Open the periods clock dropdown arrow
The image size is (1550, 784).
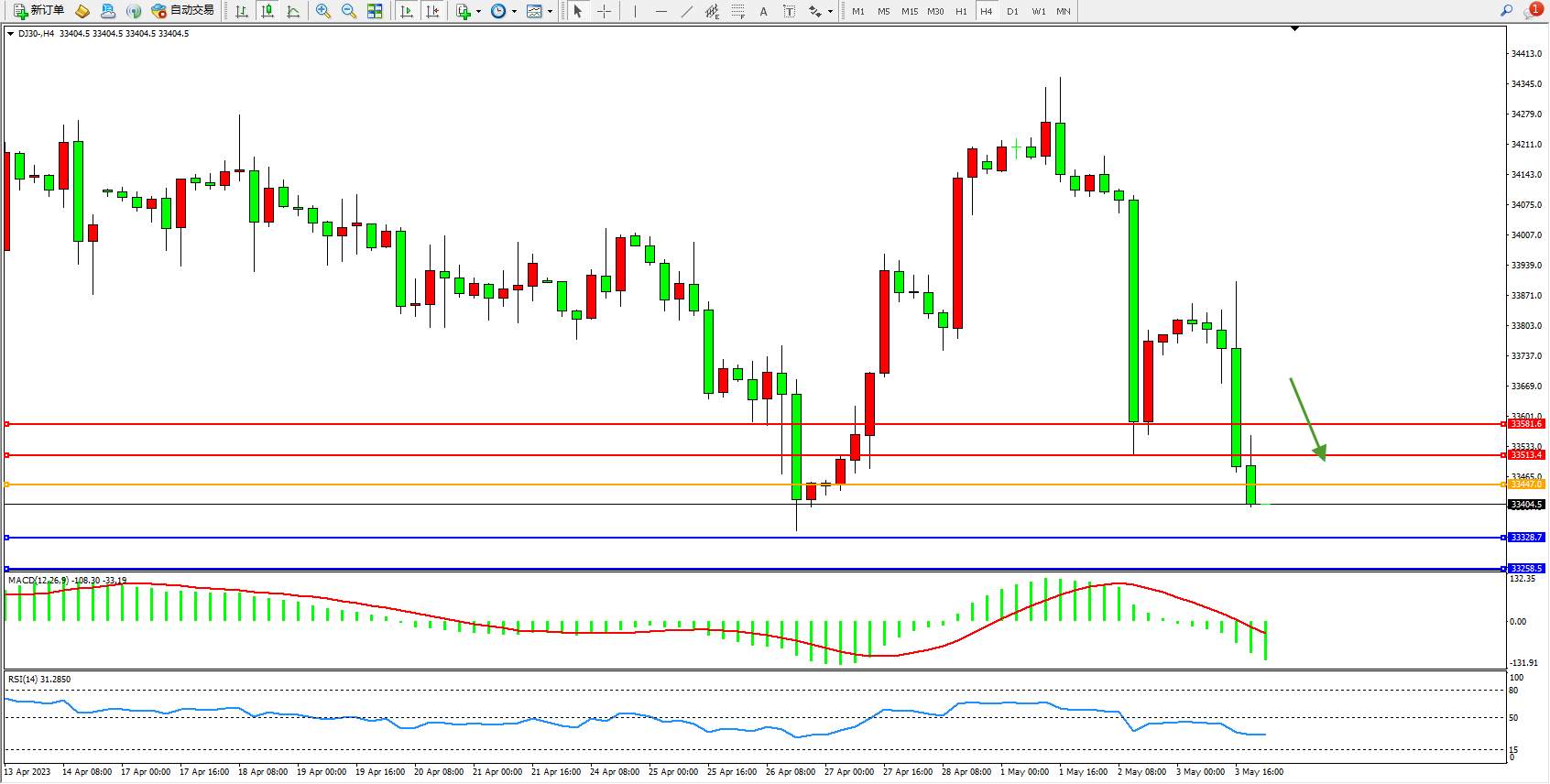pyautogui.click(x=514, y=12)
